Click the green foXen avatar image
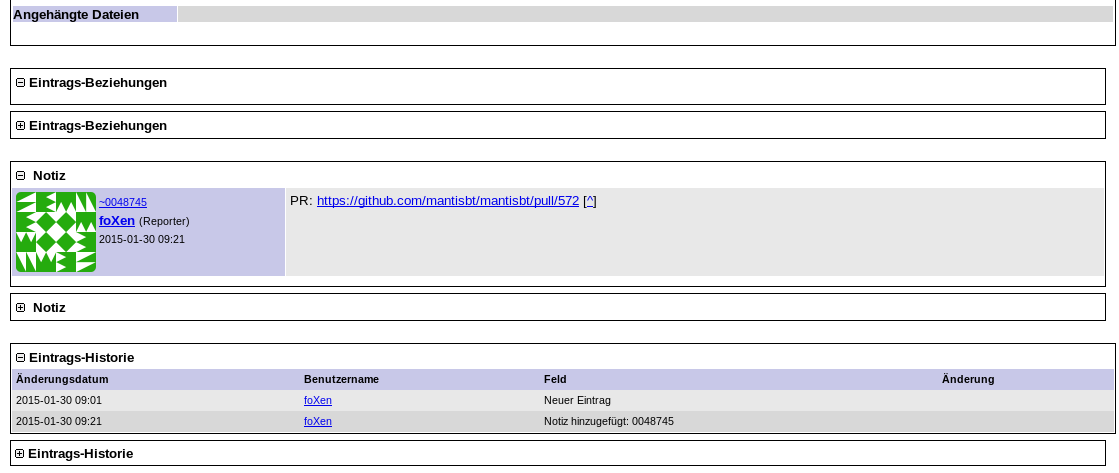The height and width of the screenshot is (473, 1119). pos(56,232)
